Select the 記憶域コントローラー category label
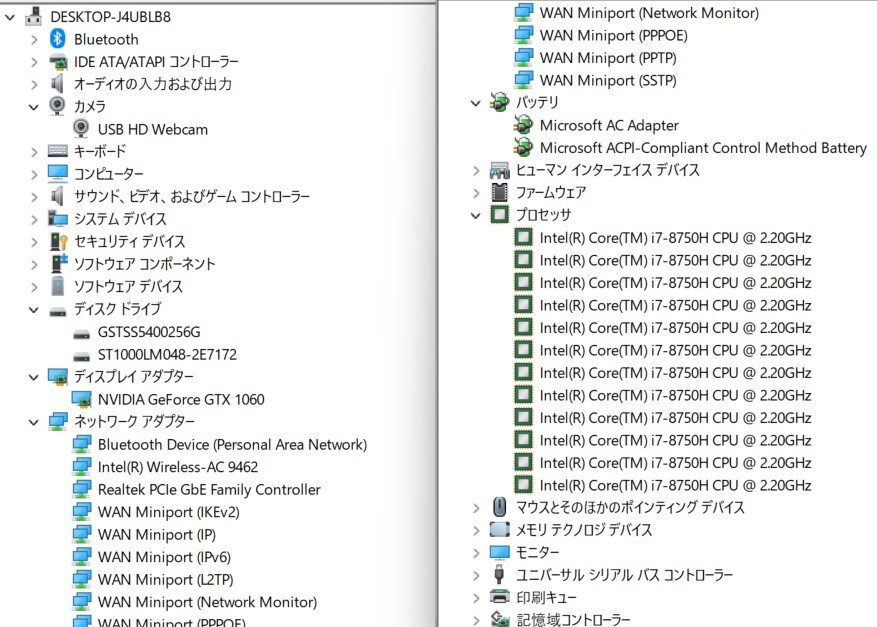Screen dimensions: 877x627 (x=573, y=619)
